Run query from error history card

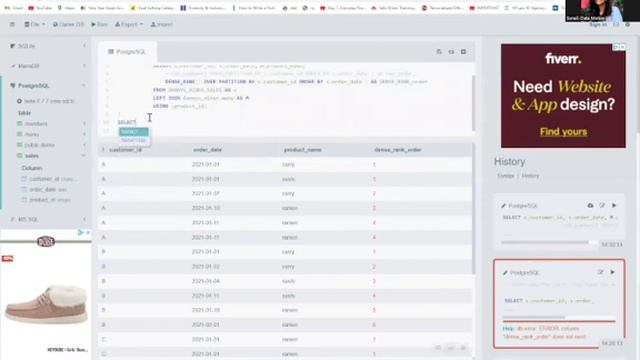tap(612, 272)
